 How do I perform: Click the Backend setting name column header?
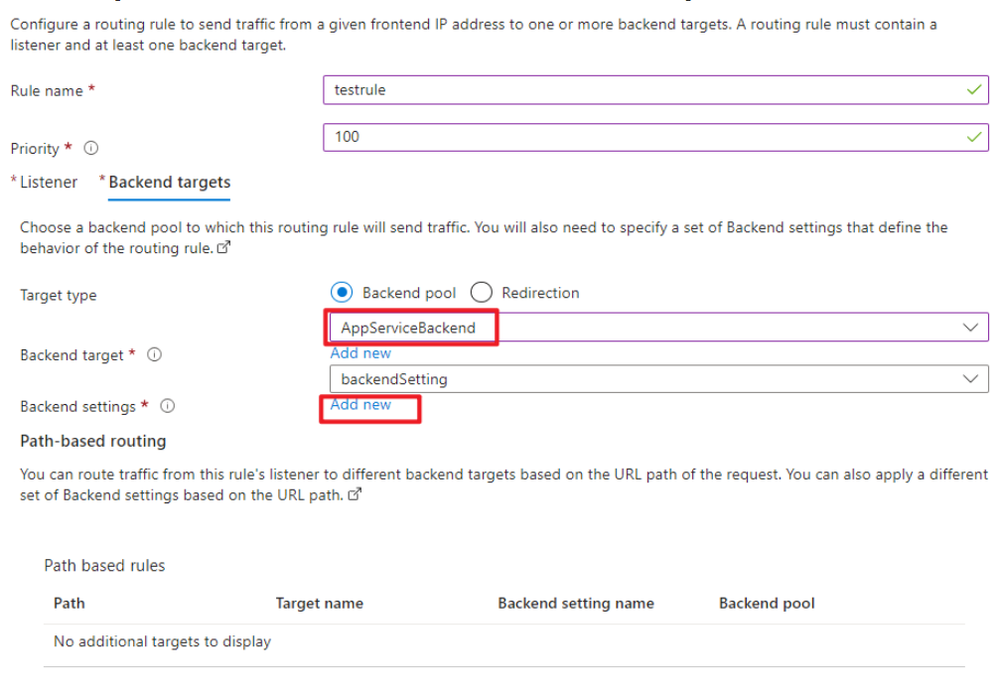click(x=575, y=603)
